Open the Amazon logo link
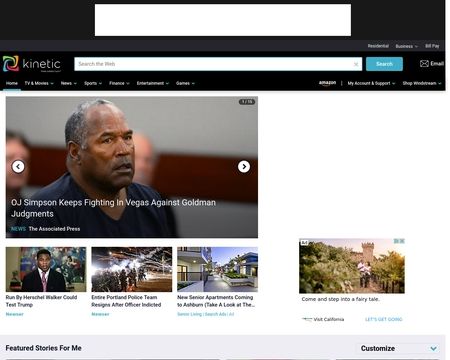 (x=327, y=83)
